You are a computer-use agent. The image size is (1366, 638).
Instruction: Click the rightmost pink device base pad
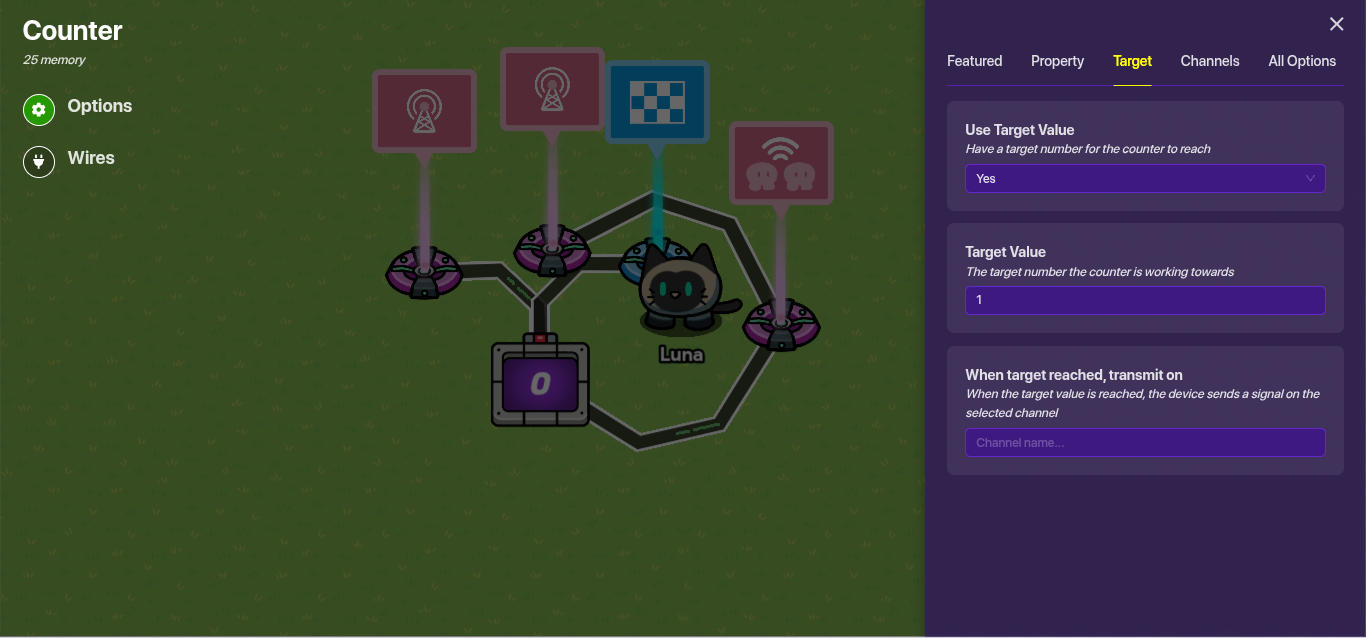pyautogui.click(x=781, y=325)
